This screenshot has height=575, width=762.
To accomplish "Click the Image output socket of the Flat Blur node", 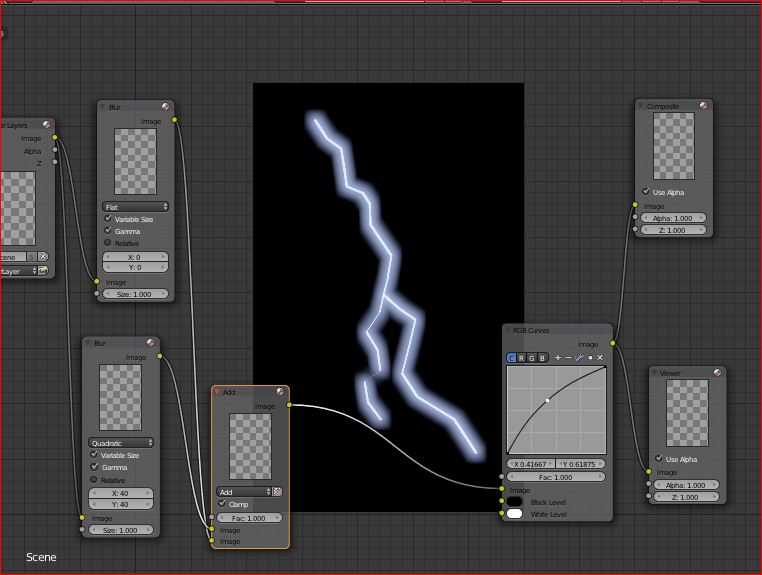I will pos(174,120).
